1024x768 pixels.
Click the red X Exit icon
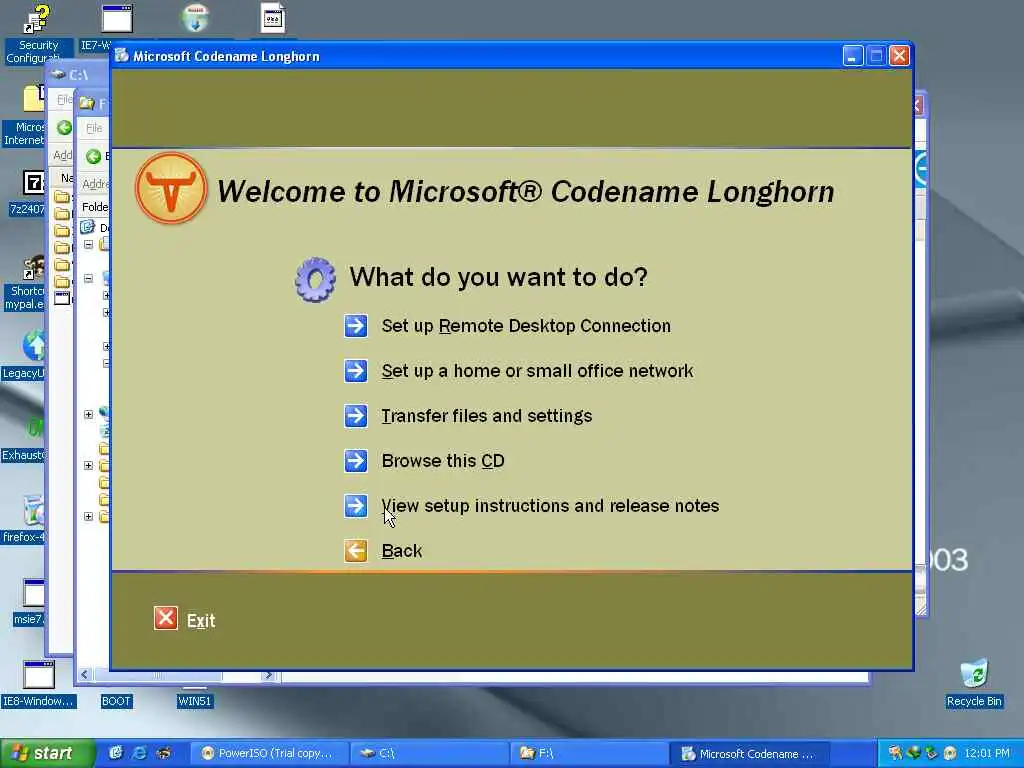click(x=166, y=618)
